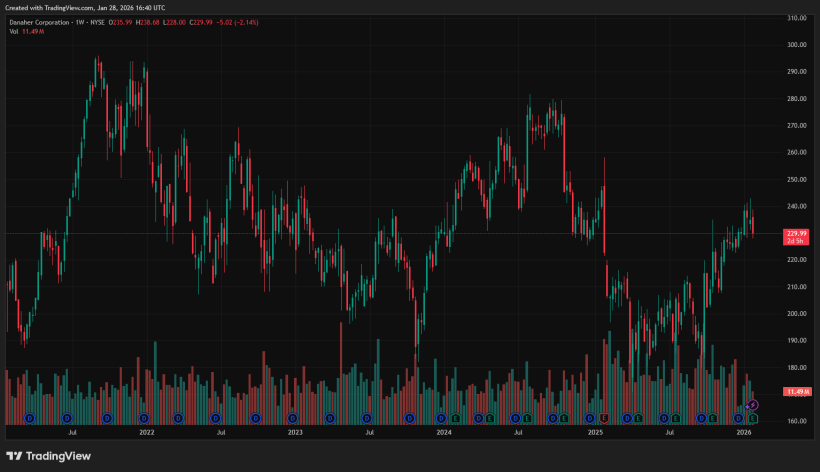Click the dividend D marker just before 2022
Image resolution: width=820 pixels, height=472 pixels.
(143, 417)
